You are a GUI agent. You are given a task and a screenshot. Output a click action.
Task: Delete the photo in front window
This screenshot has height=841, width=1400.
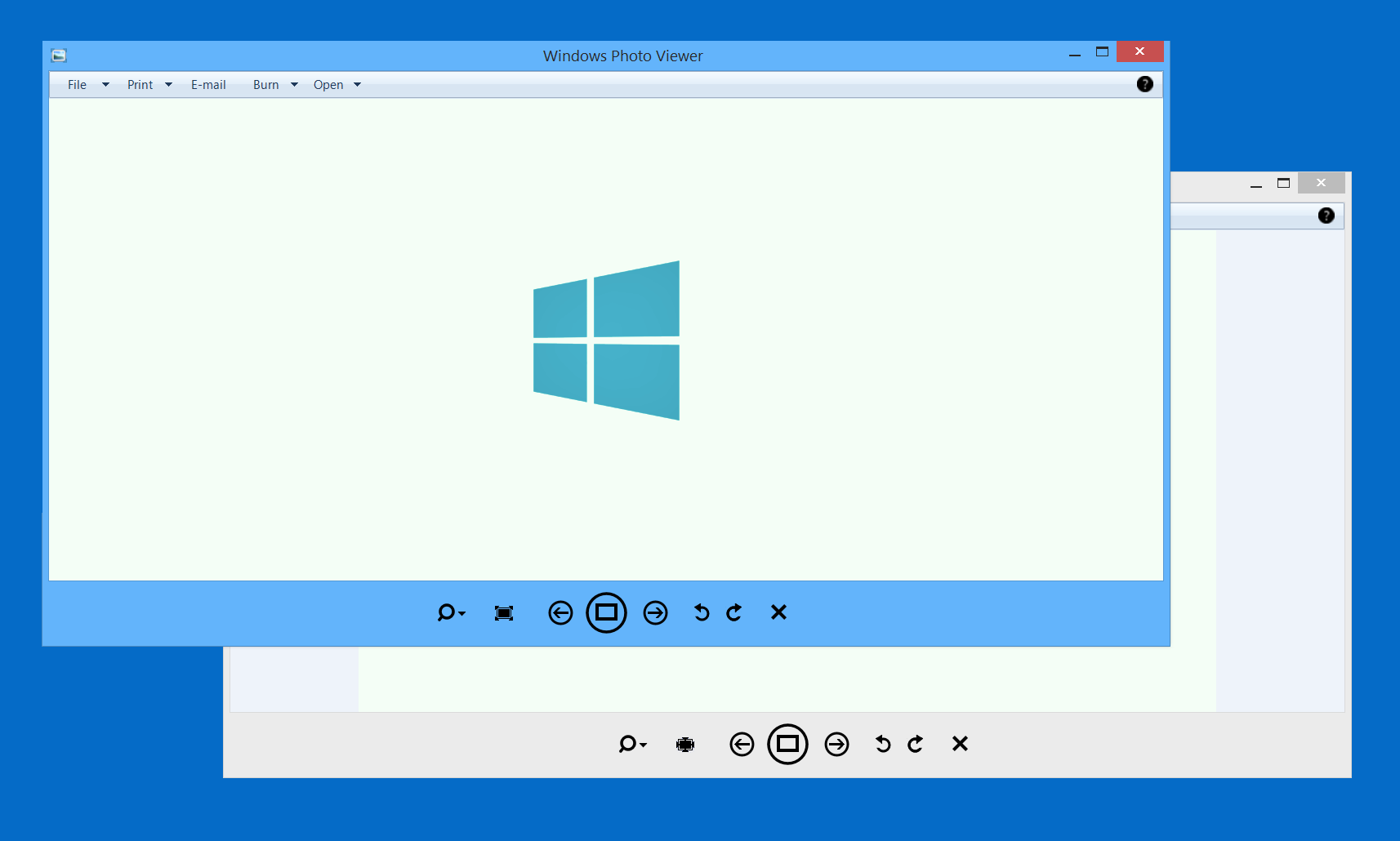(778, 612)
